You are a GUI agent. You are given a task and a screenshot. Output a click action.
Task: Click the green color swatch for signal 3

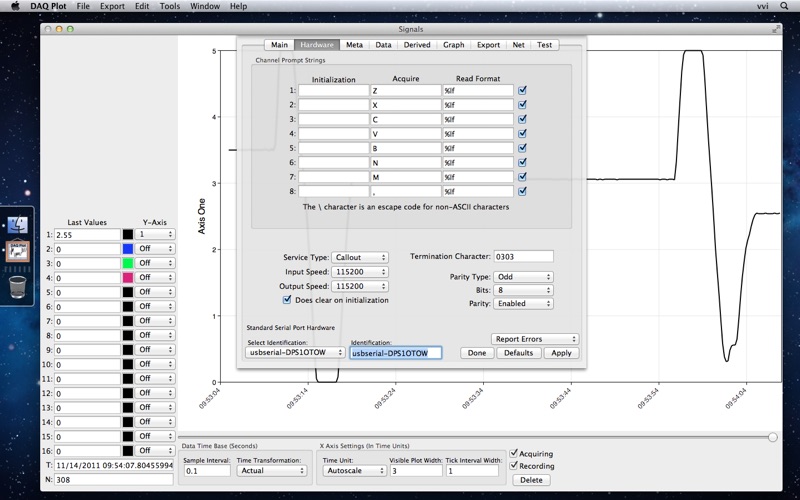(x=128, y=263)
